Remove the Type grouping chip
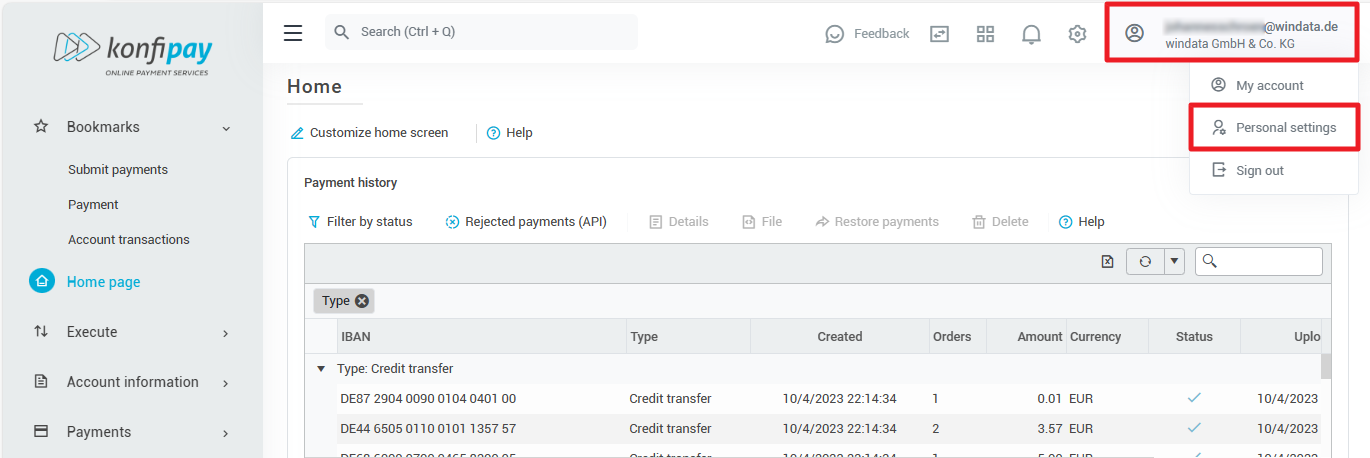Screen dimensions: 1370x458 (362, 301)
